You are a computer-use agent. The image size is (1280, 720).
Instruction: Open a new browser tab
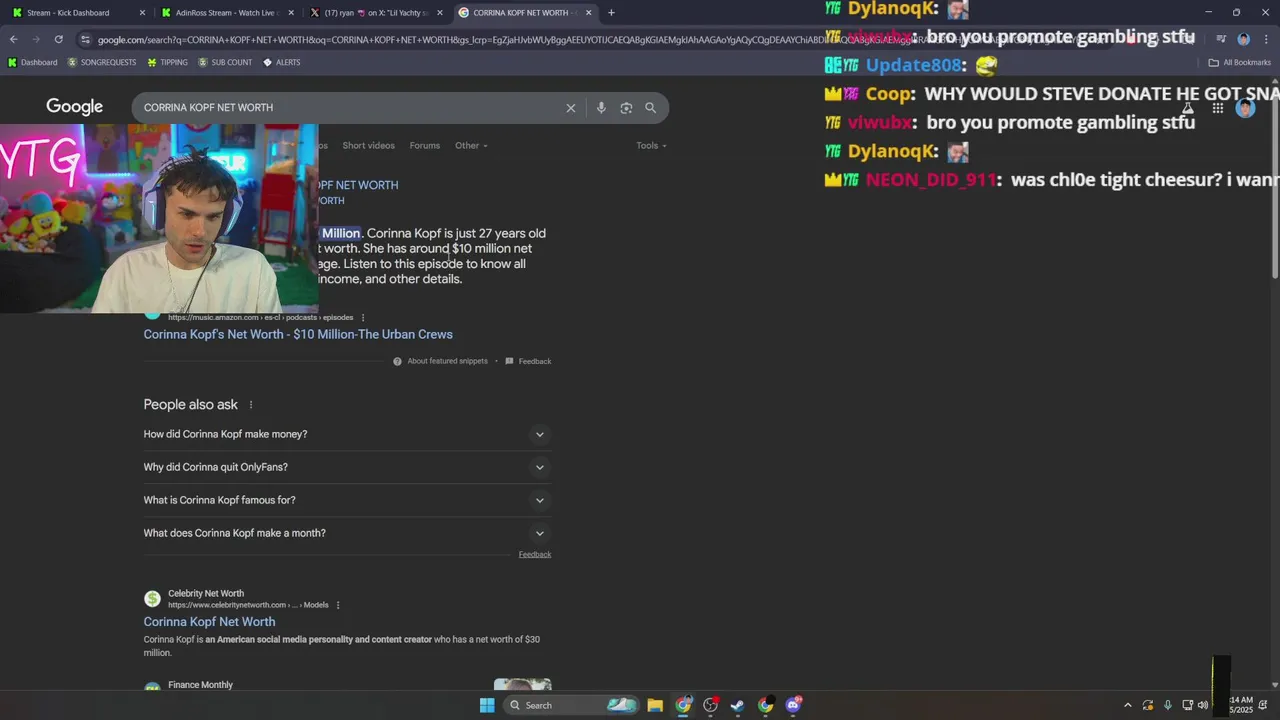[x=611, y=13]
